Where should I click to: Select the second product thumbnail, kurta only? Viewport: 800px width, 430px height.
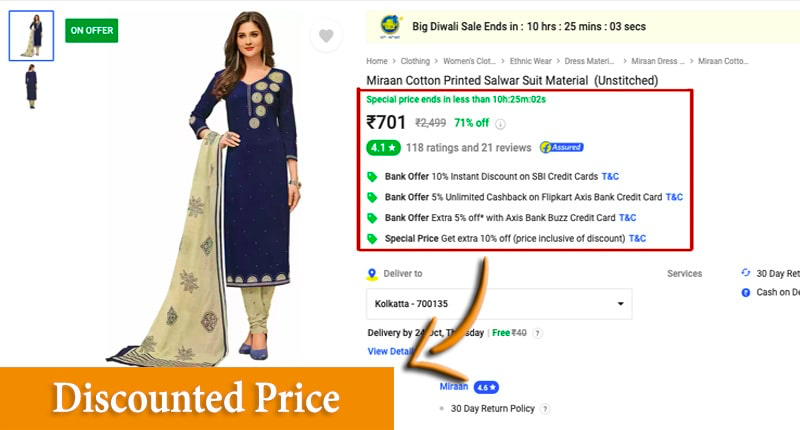[x=32, y=86]
